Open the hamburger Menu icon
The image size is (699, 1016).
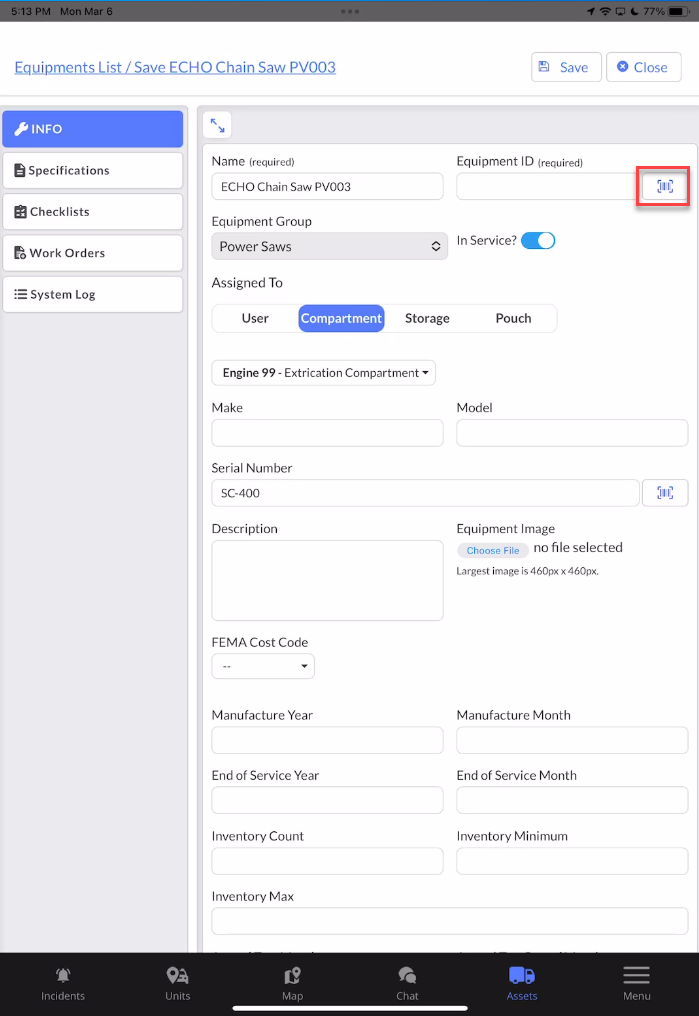[x=636, y=976]
